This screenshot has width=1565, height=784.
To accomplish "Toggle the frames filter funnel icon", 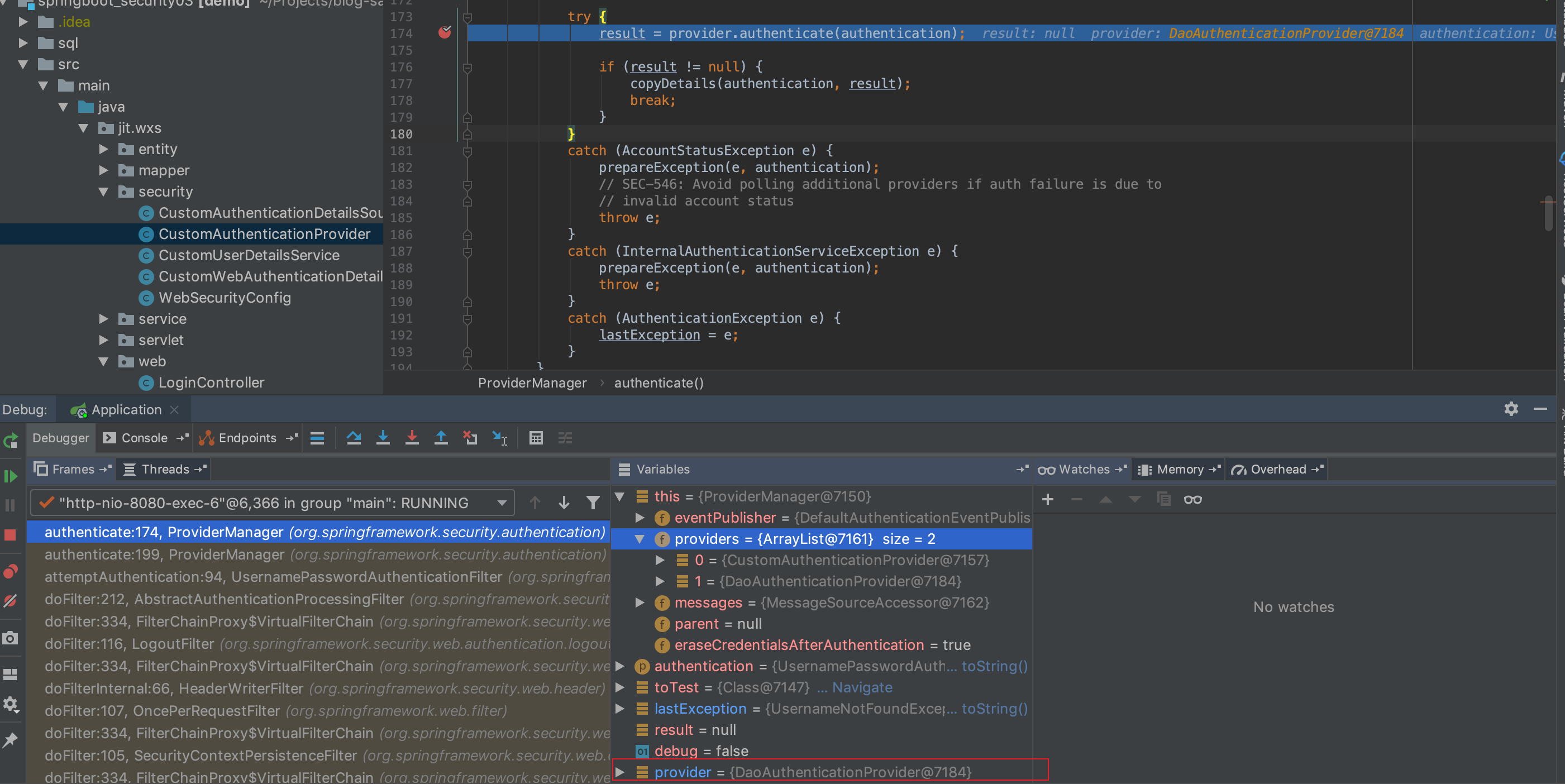I will [593, 502].
